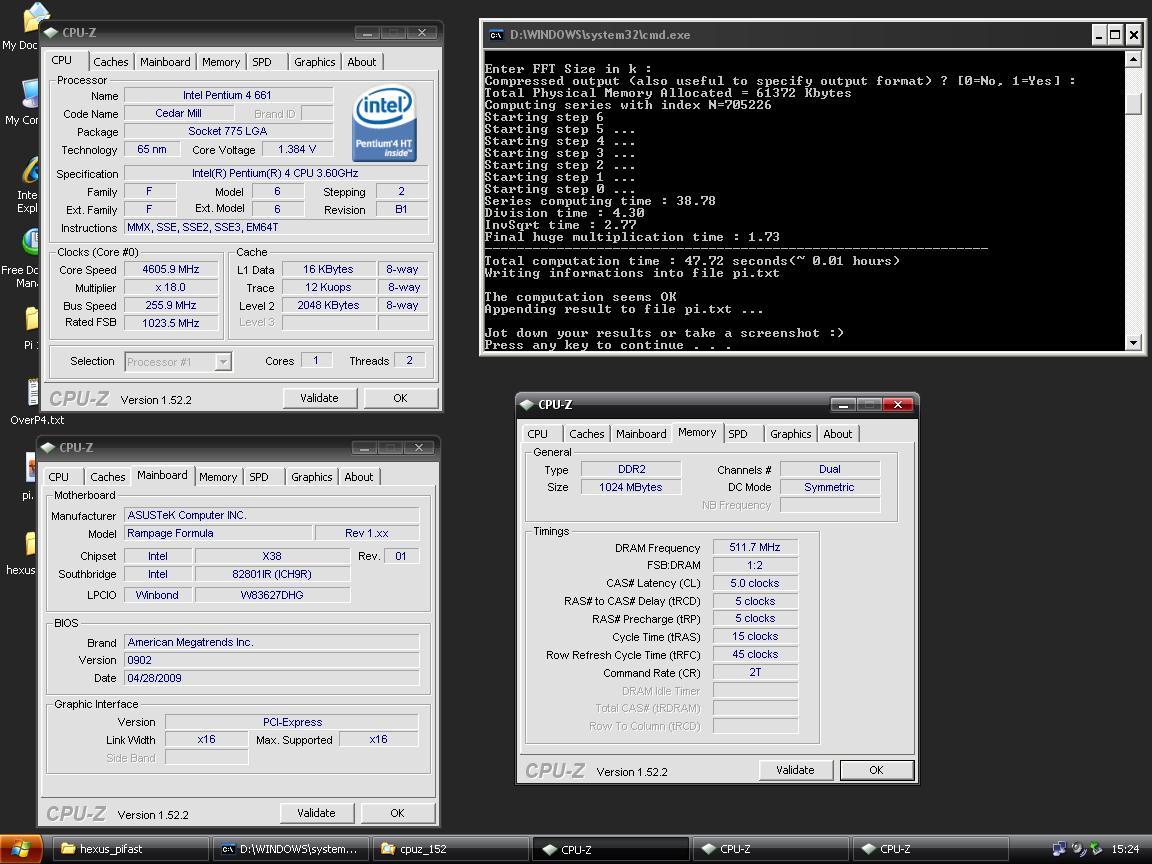Image resolution: width=1152 pixels, height=864 pixels.
Task: Open Caches tab in Mainboard CPU-Z window
Action: coord(108,478)
